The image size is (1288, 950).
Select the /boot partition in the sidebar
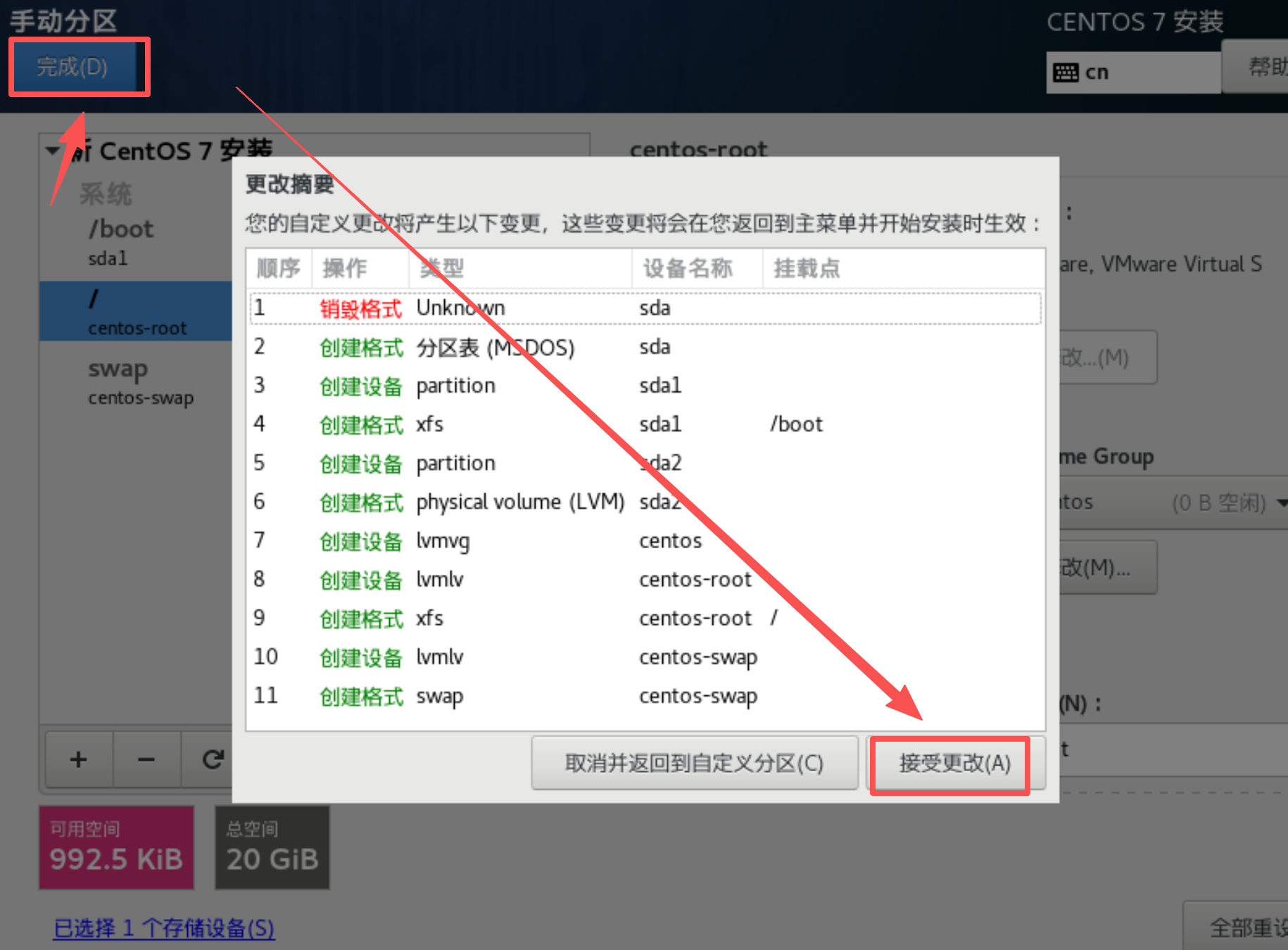tap(121, 228)
